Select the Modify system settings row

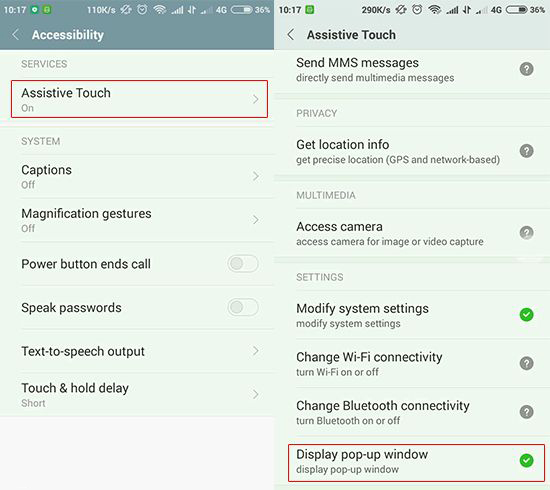click(x=412, y=315)
